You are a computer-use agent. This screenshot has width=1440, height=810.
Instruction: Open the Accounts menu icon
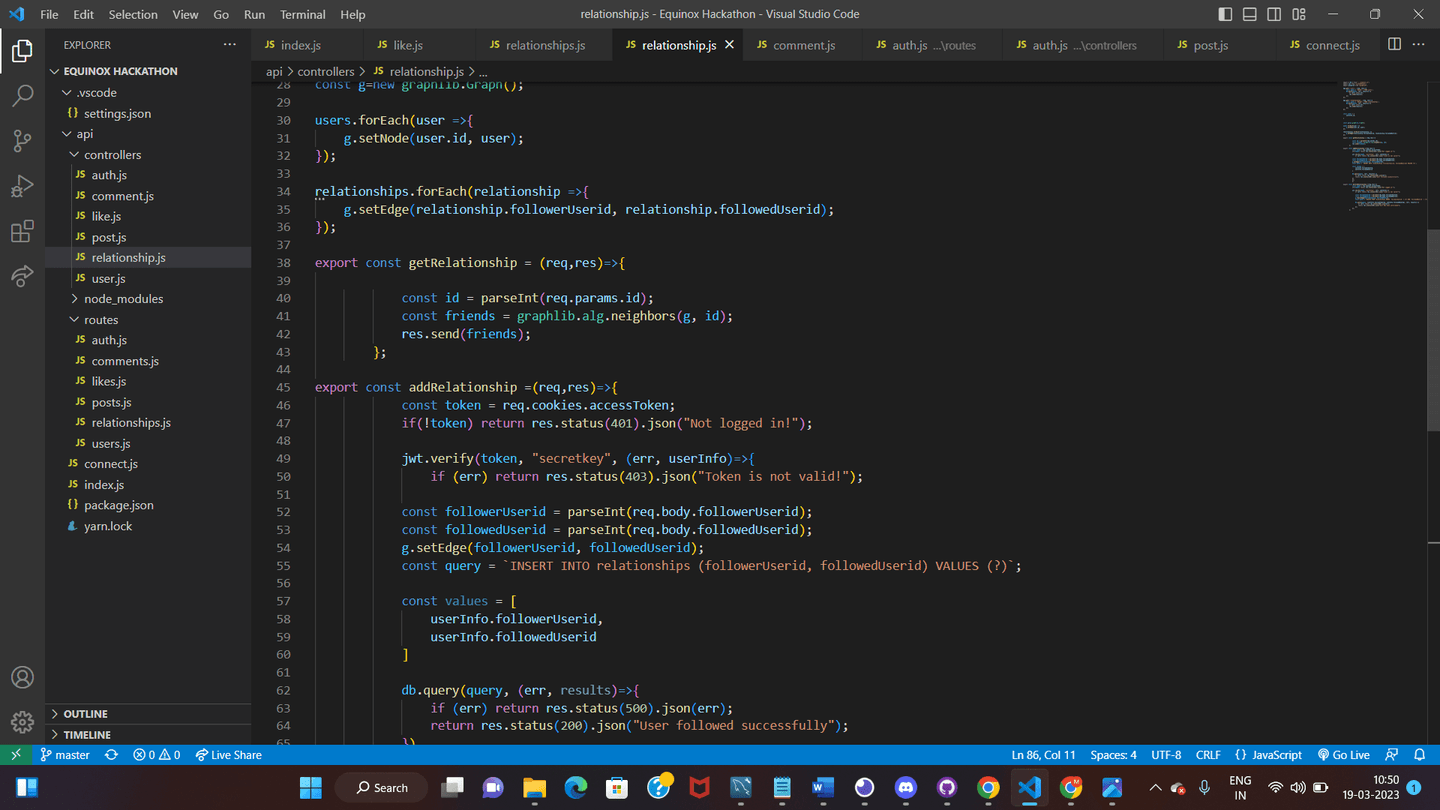click(22, 677)
